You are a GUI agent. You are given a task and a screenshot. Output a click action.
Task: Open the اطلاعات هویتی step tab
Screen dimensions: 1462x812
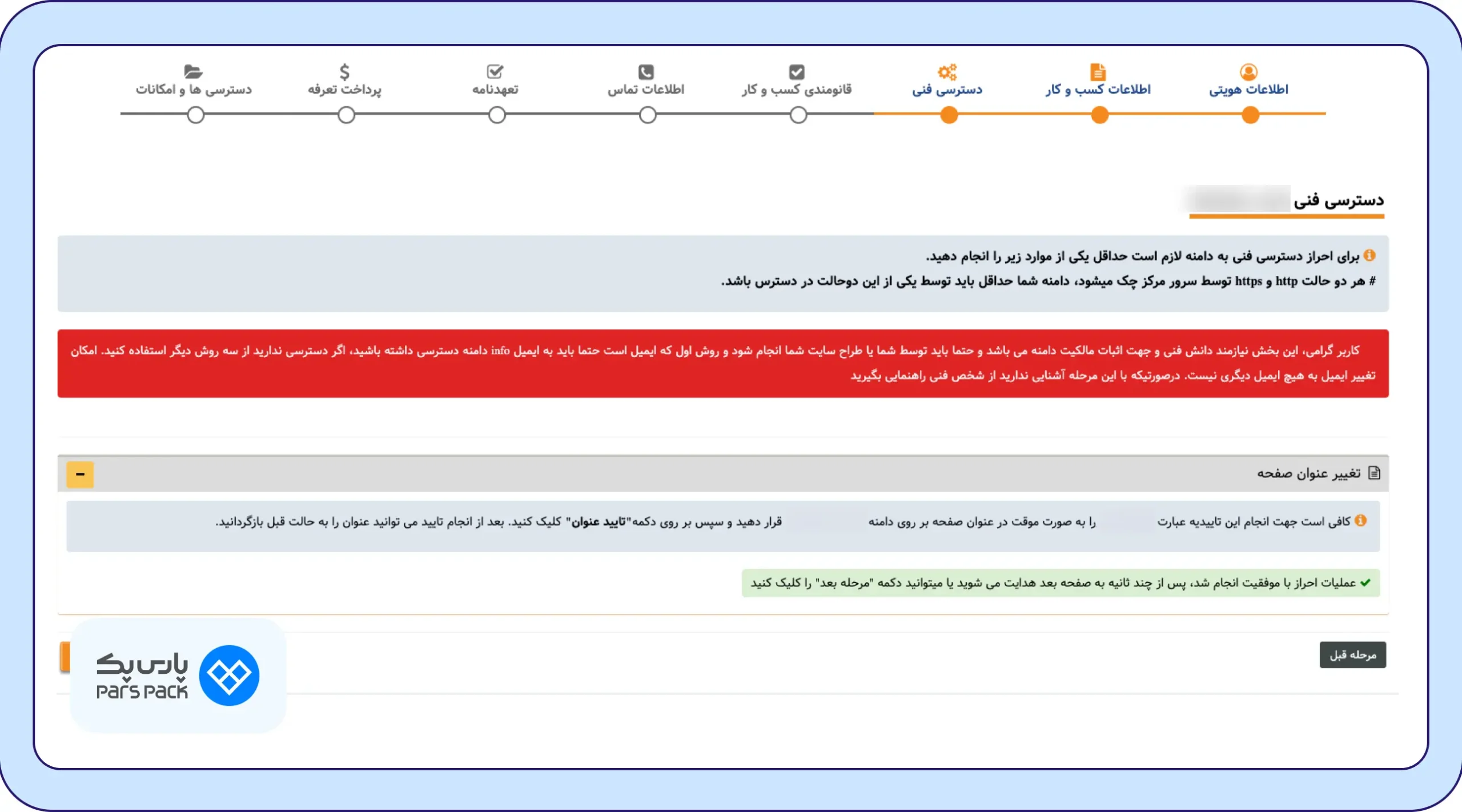(x=1248, y=90)
